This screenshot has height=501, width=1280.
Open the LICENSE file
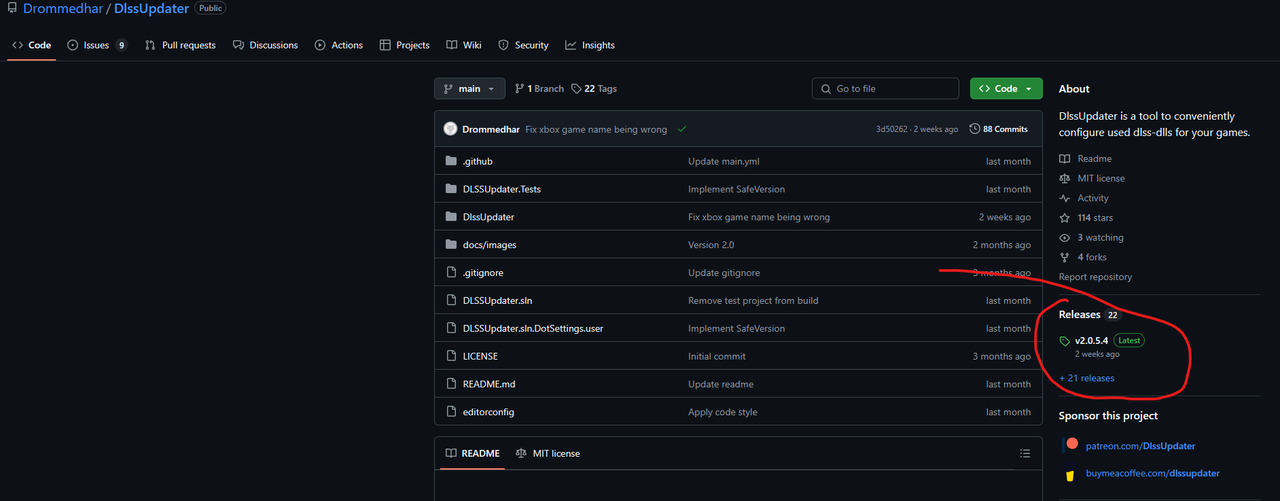coord(480,356)
